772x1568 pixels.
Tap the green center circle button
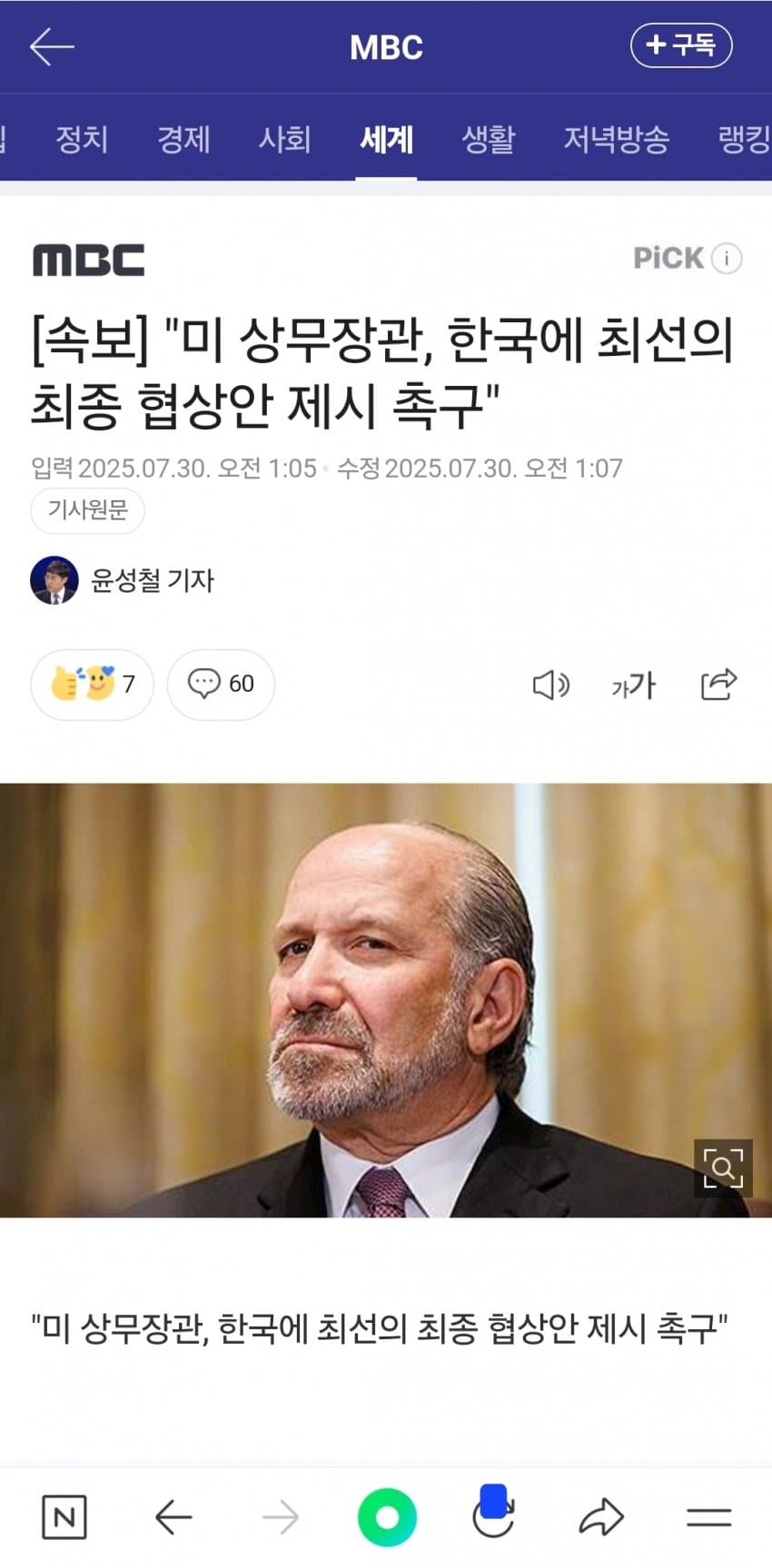(387, 1517)
